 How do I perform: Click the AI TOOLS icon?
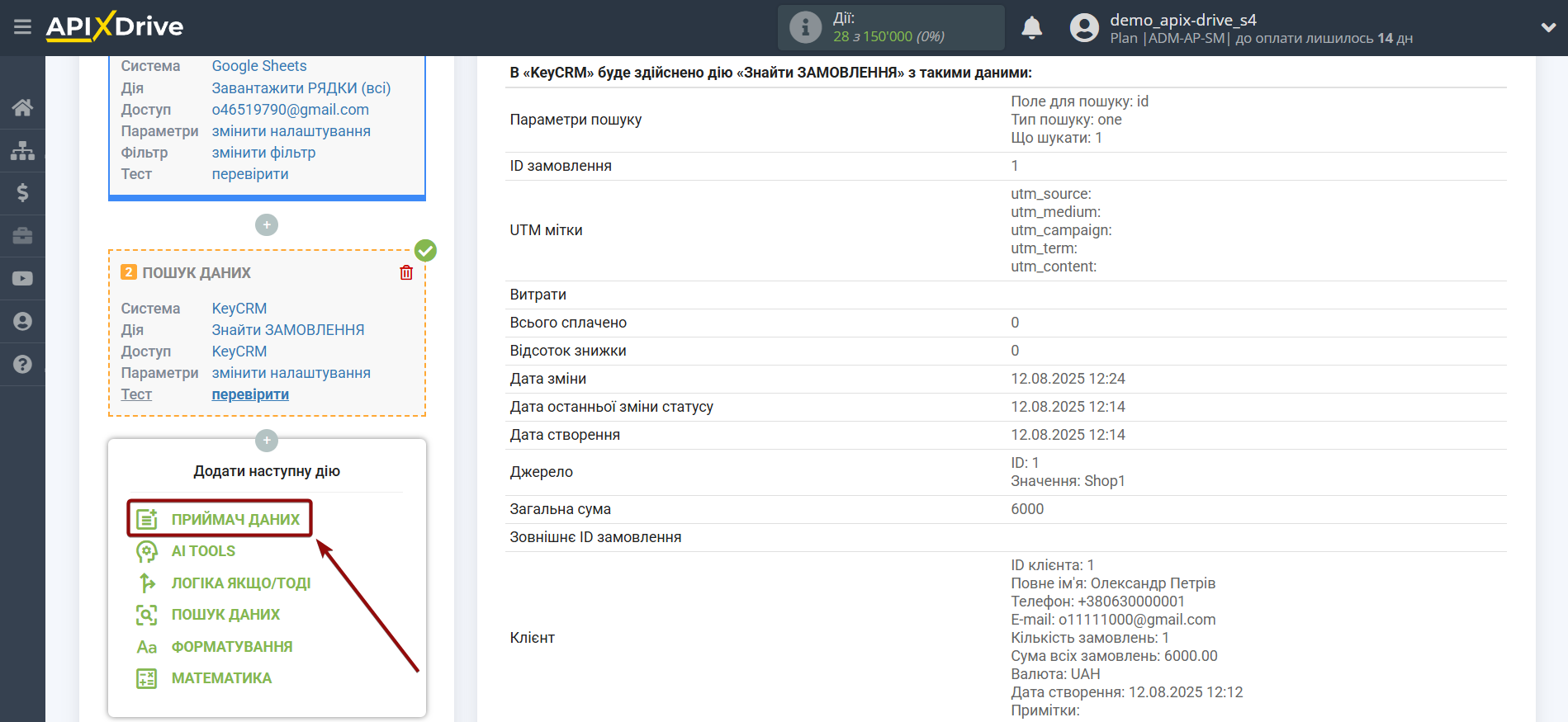coord(147,551)
